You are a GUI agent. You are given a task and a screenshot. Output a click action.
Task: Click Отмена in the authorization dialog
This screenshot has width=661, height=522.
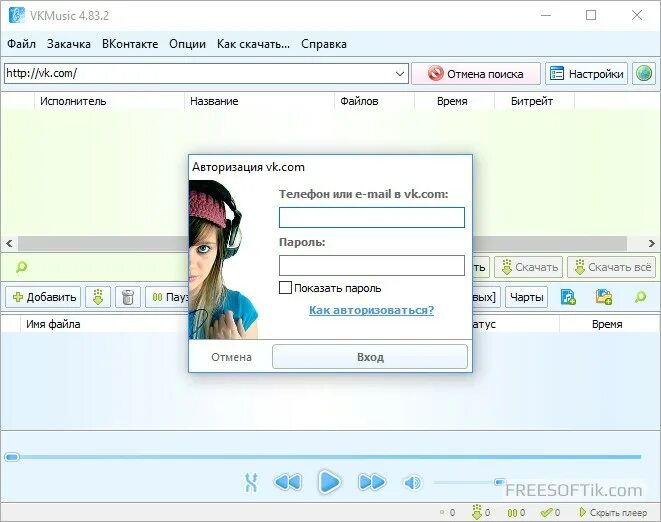pyautogui.click(x=231, y=357)
